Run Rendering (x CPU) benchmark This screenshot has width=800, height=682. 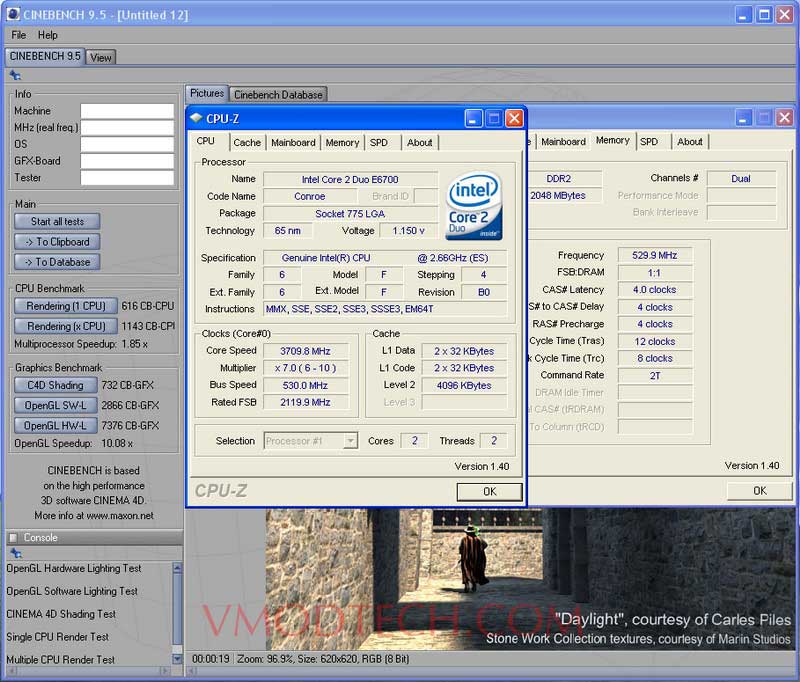point(66,326)
